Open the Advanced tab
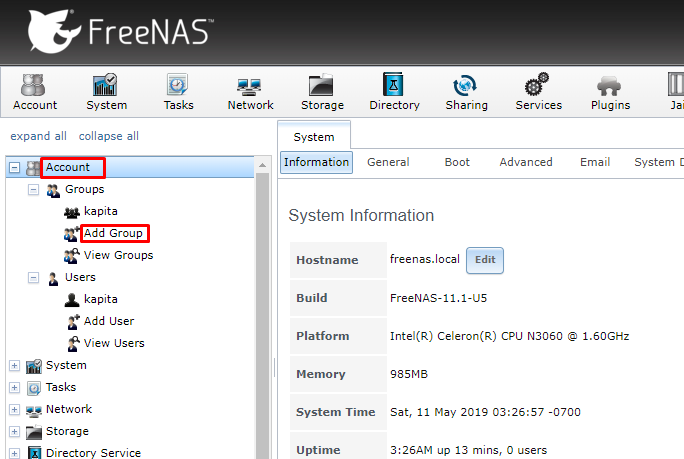This screenshot has height=459, width=684. point(526,162)
